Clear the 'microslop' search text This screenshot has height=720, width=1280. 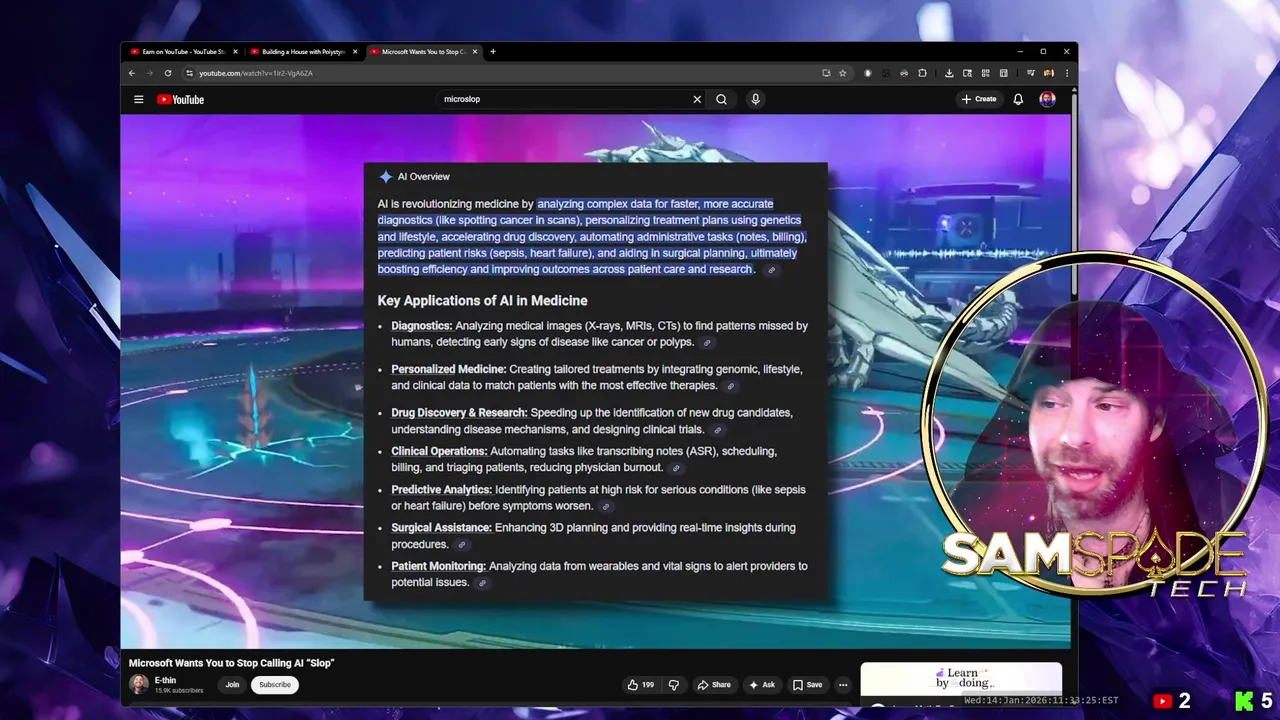click(x=697, y=99)
